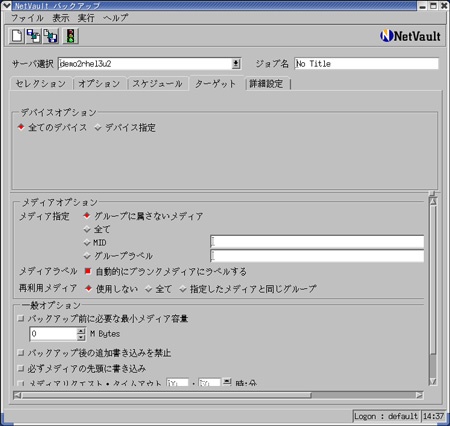Select the ターゲット tab
The image size is (450, 426).
click(x=216, y=83)
